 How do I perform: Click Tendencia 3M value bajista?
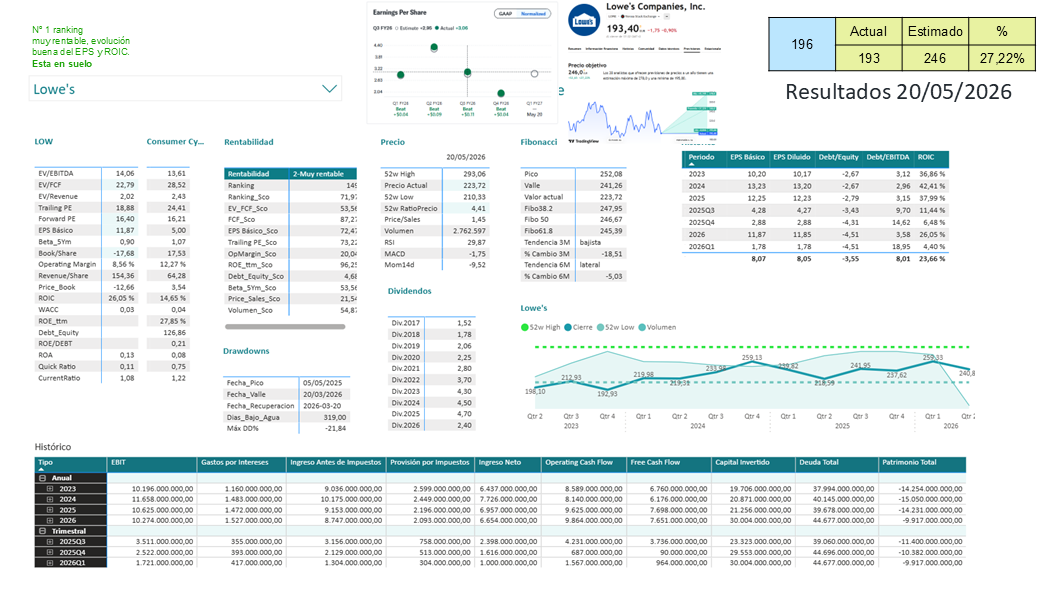[x=590, y=242]
